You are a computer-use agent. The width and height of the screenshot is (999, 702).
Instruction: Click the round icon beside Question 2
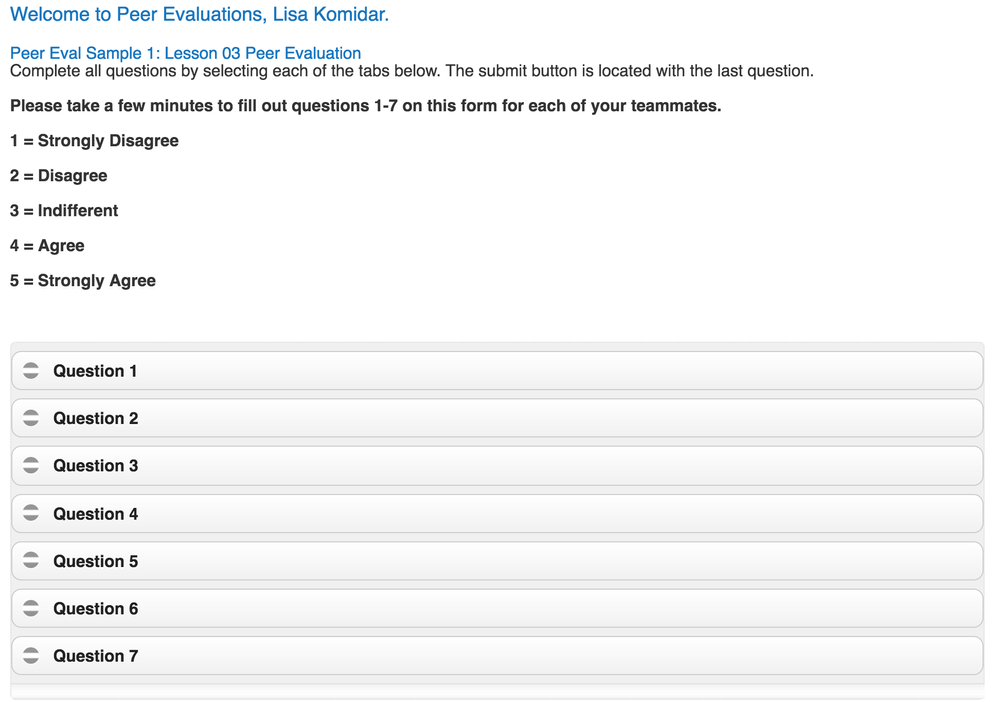(x=31, y=418)
